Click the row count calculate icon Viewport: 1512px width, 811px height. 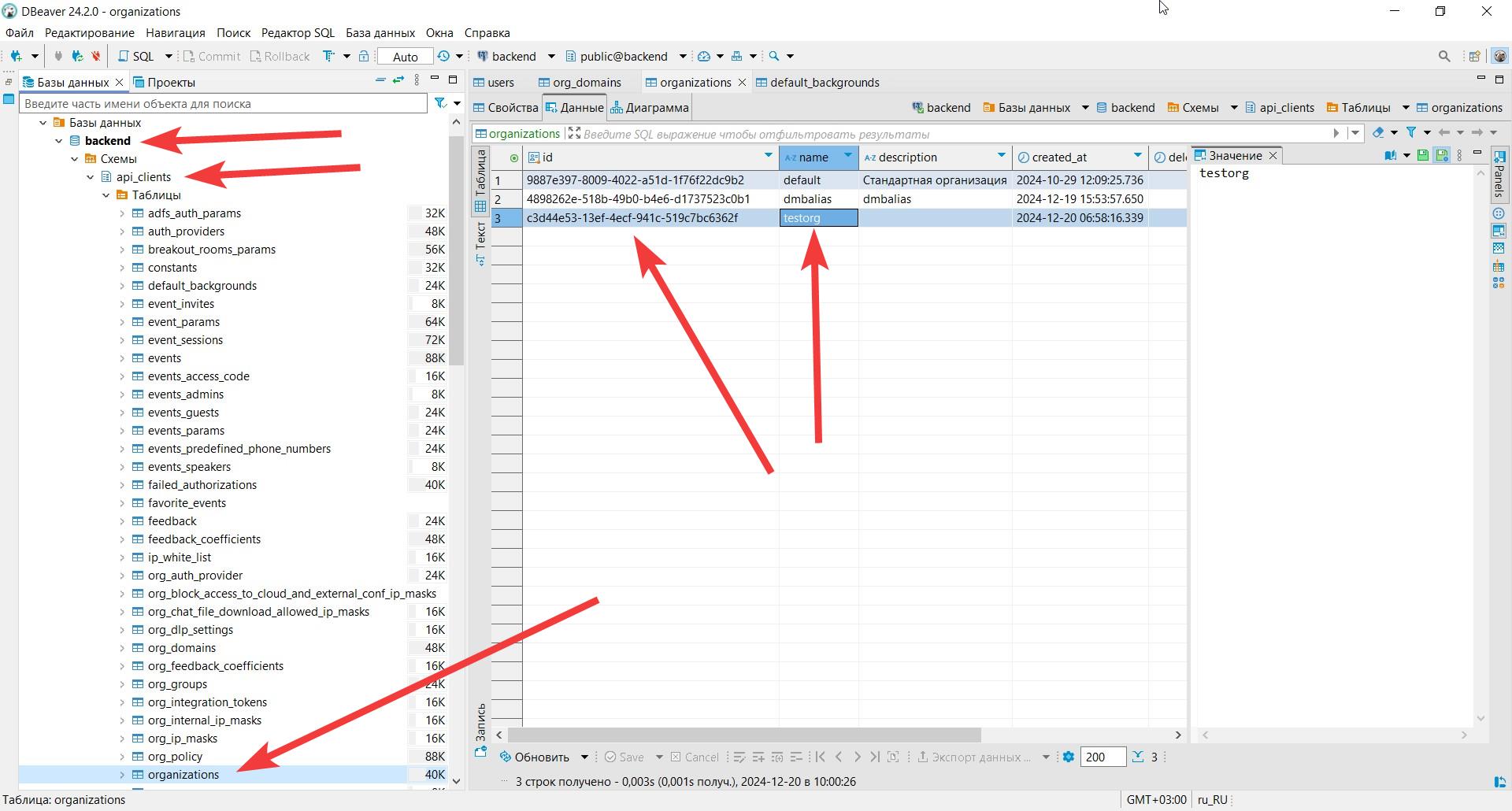pos(1138,757)
